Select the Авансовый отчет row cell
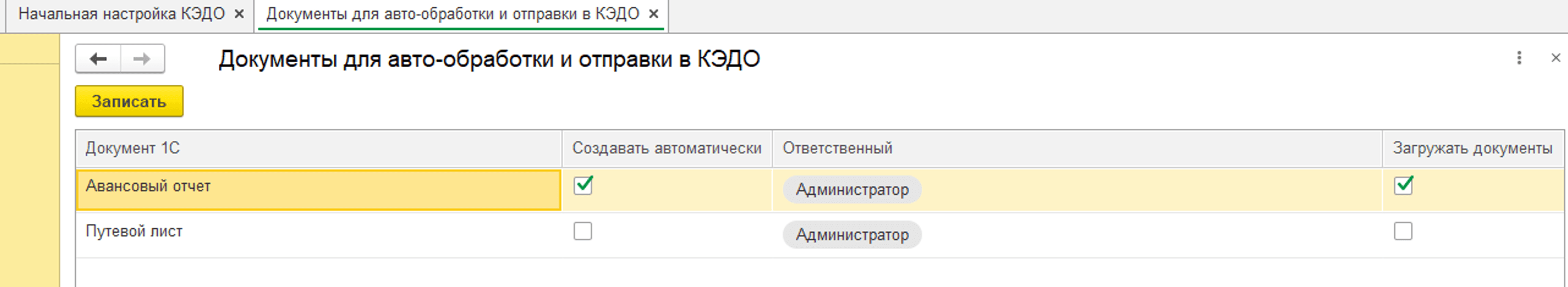Viewport: 1568px width, 287px height. (x=319, y=190)
